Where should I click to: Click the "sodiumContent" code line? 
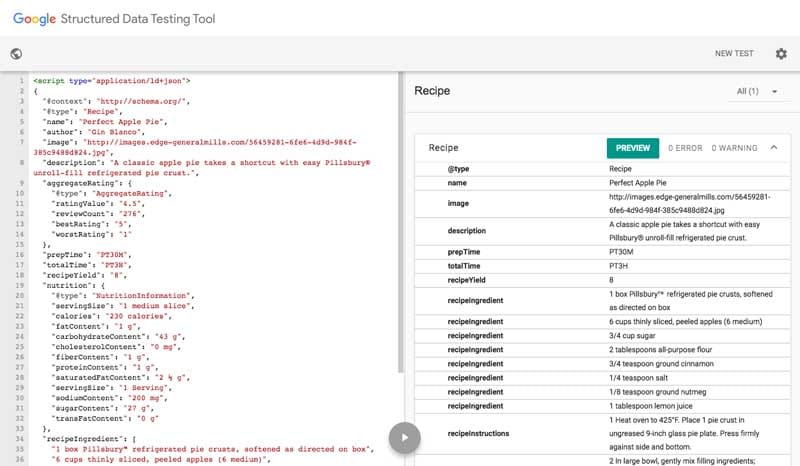click(x=109, y=398)
